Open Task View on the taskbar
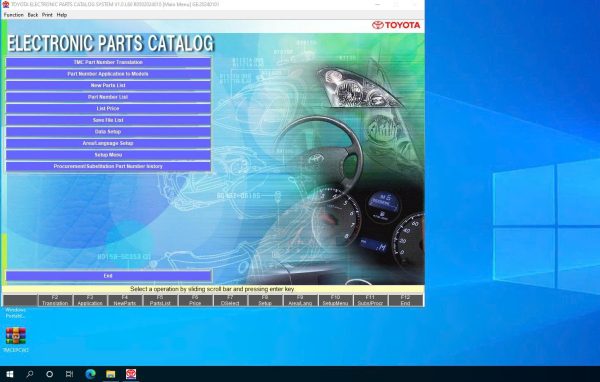 click(69, 374)
